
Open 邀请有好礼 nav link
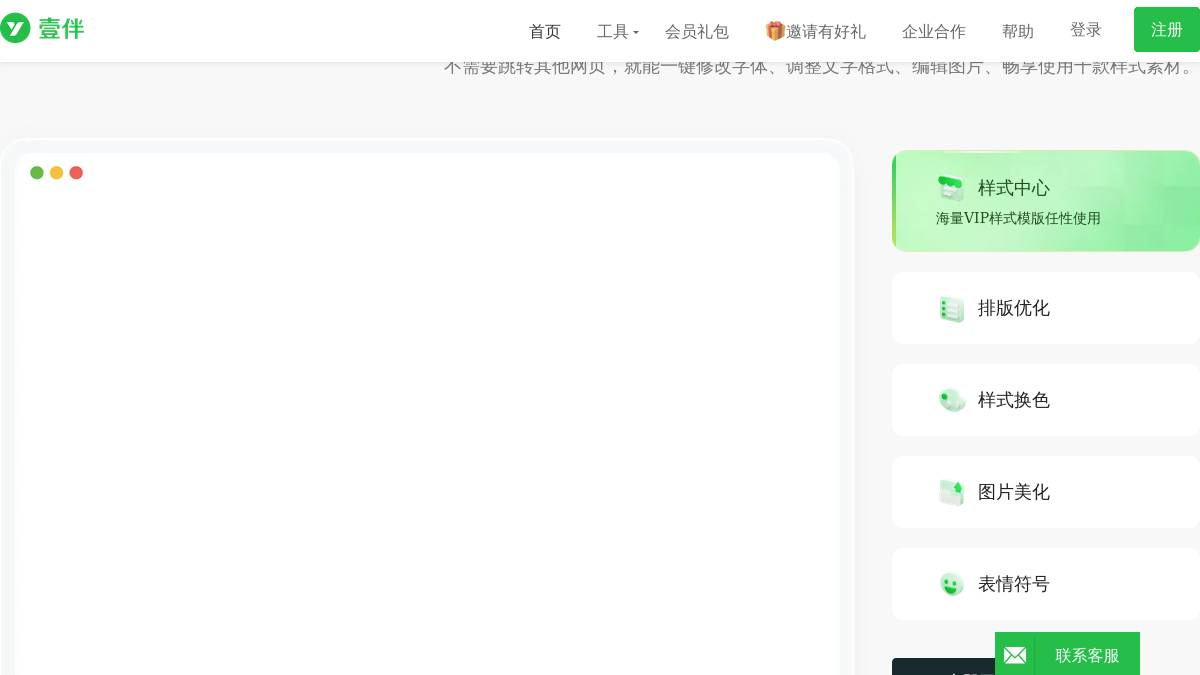click(816, 31)
